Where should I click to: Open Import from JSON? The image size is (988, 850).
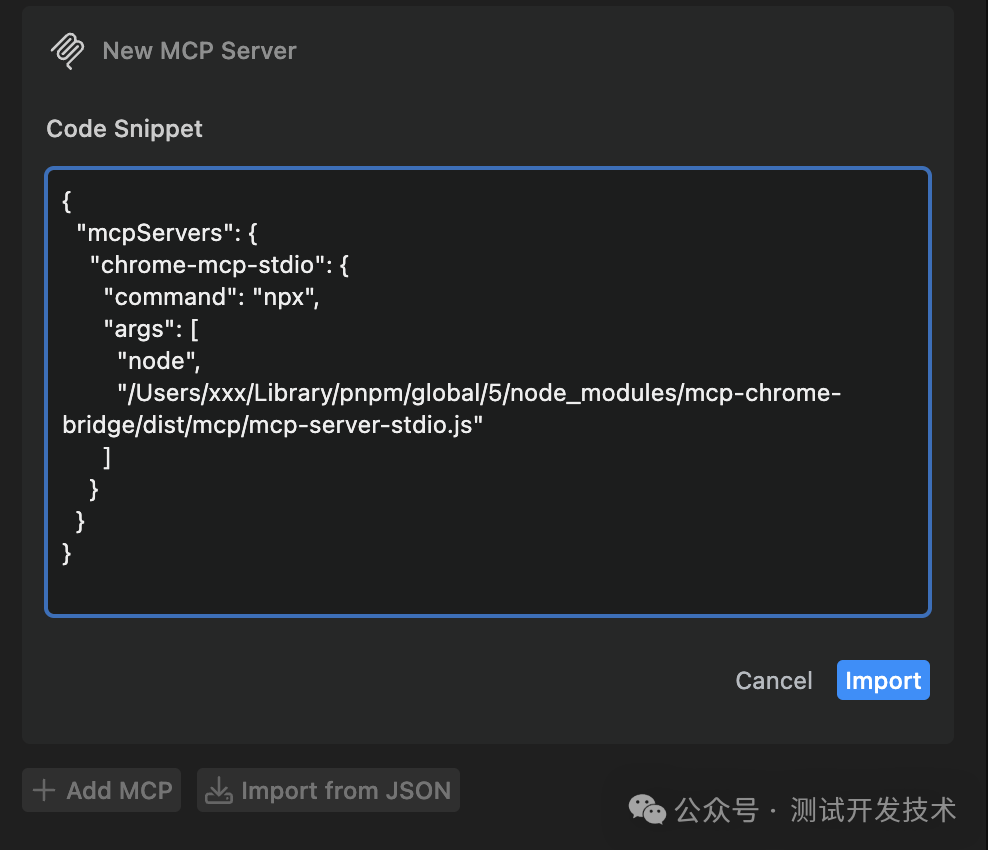coord(328,790)
